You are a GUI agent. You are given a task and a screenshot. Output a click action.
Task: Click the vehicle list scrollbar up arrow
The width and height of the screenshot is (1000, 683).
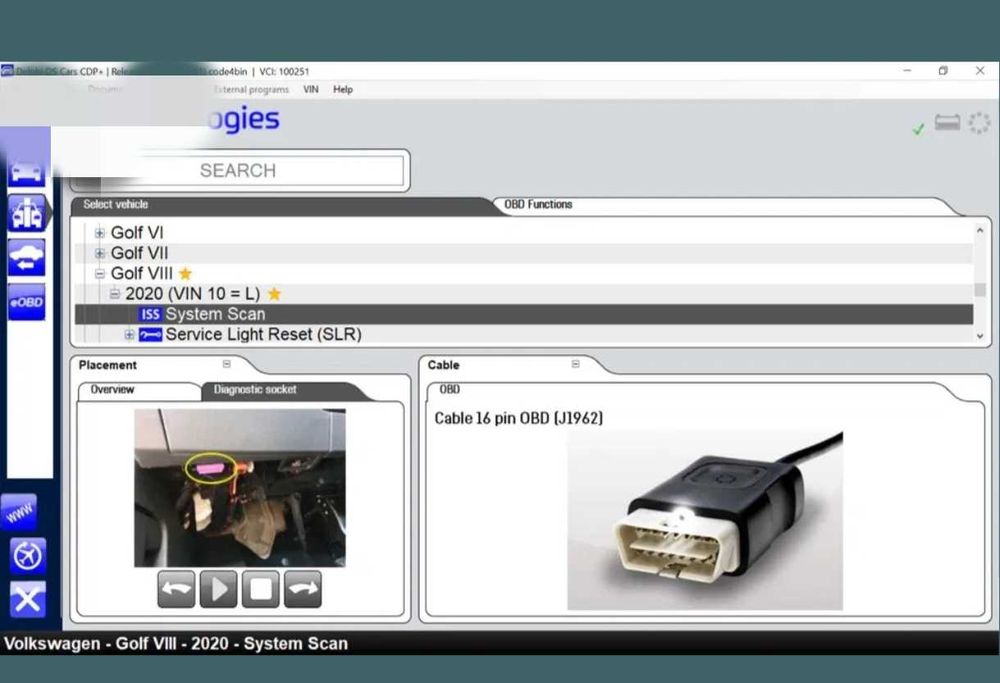[980, 230]
